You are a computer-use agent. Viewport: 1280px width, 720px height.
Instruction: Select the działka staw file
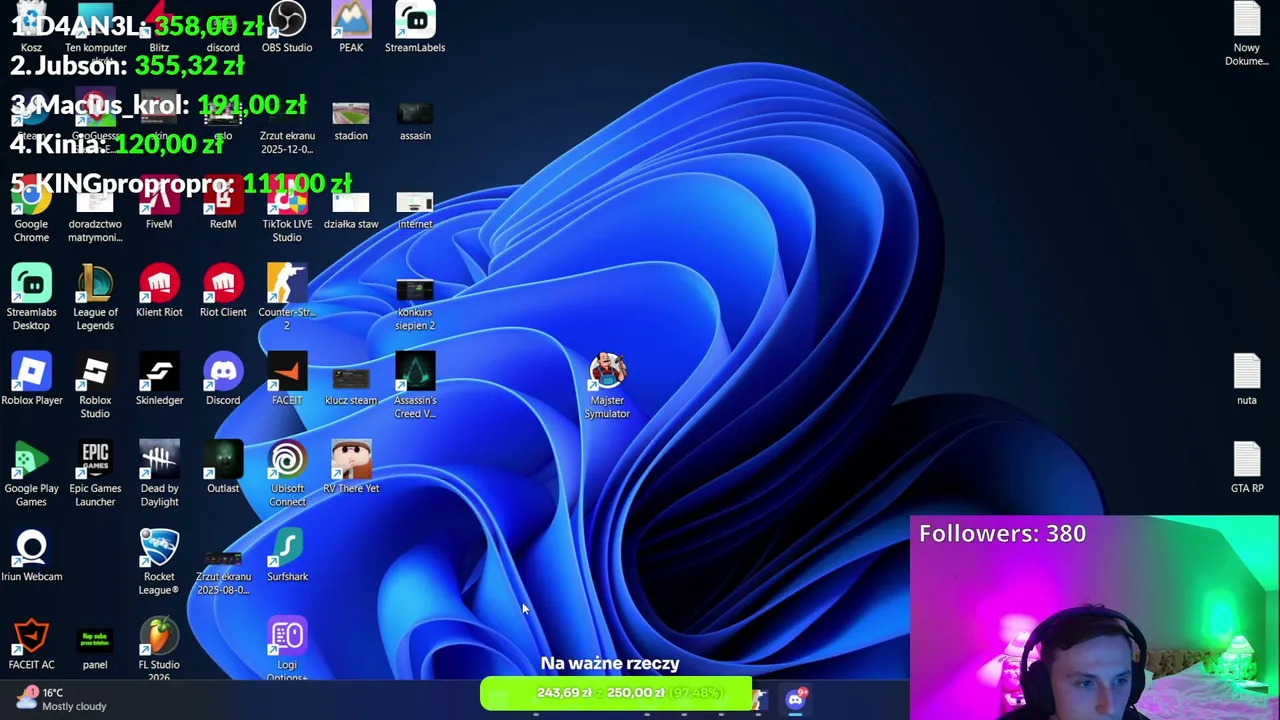351,210
